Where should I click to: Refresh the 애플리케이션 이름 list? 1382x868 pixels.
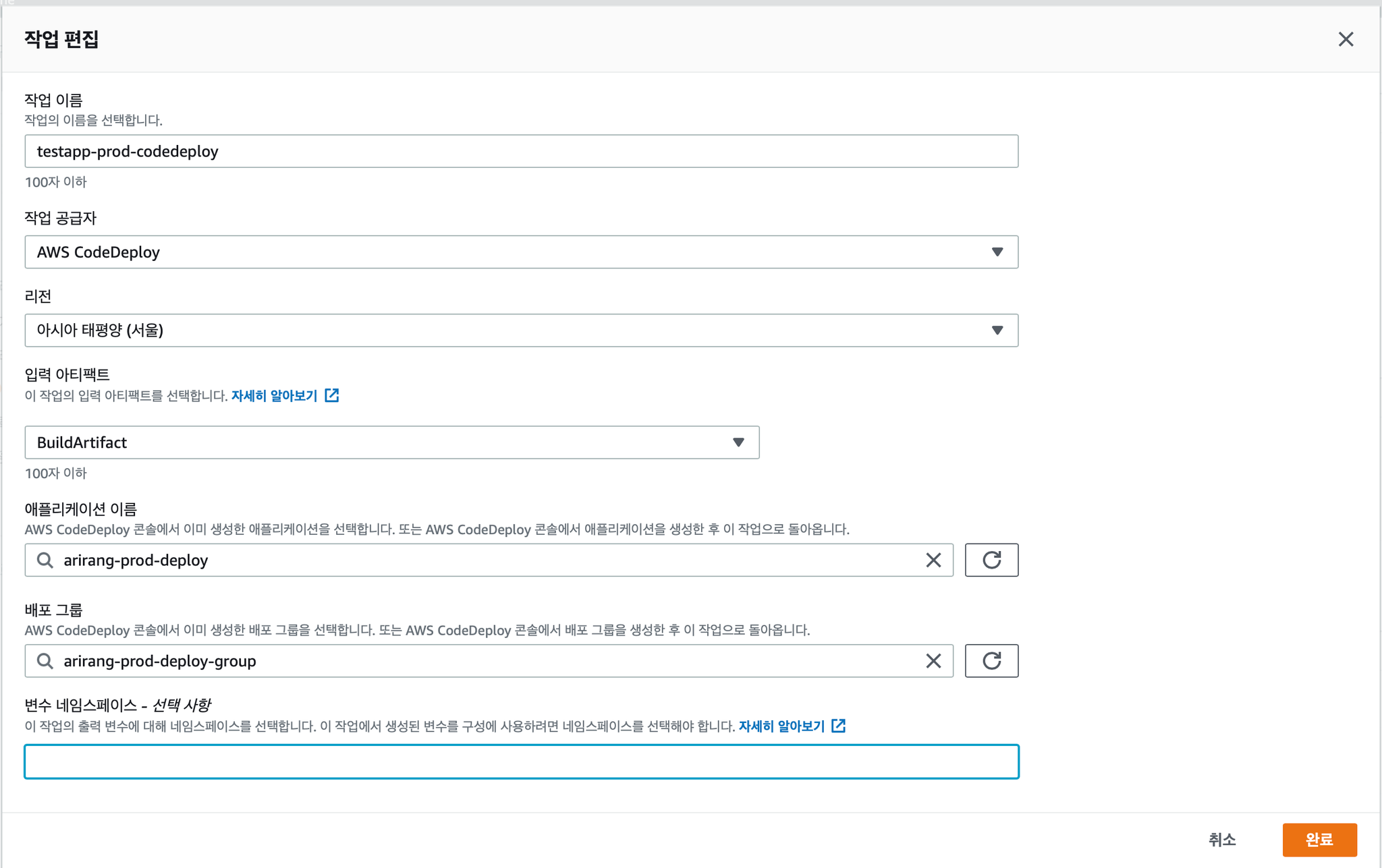coord(991,560)
